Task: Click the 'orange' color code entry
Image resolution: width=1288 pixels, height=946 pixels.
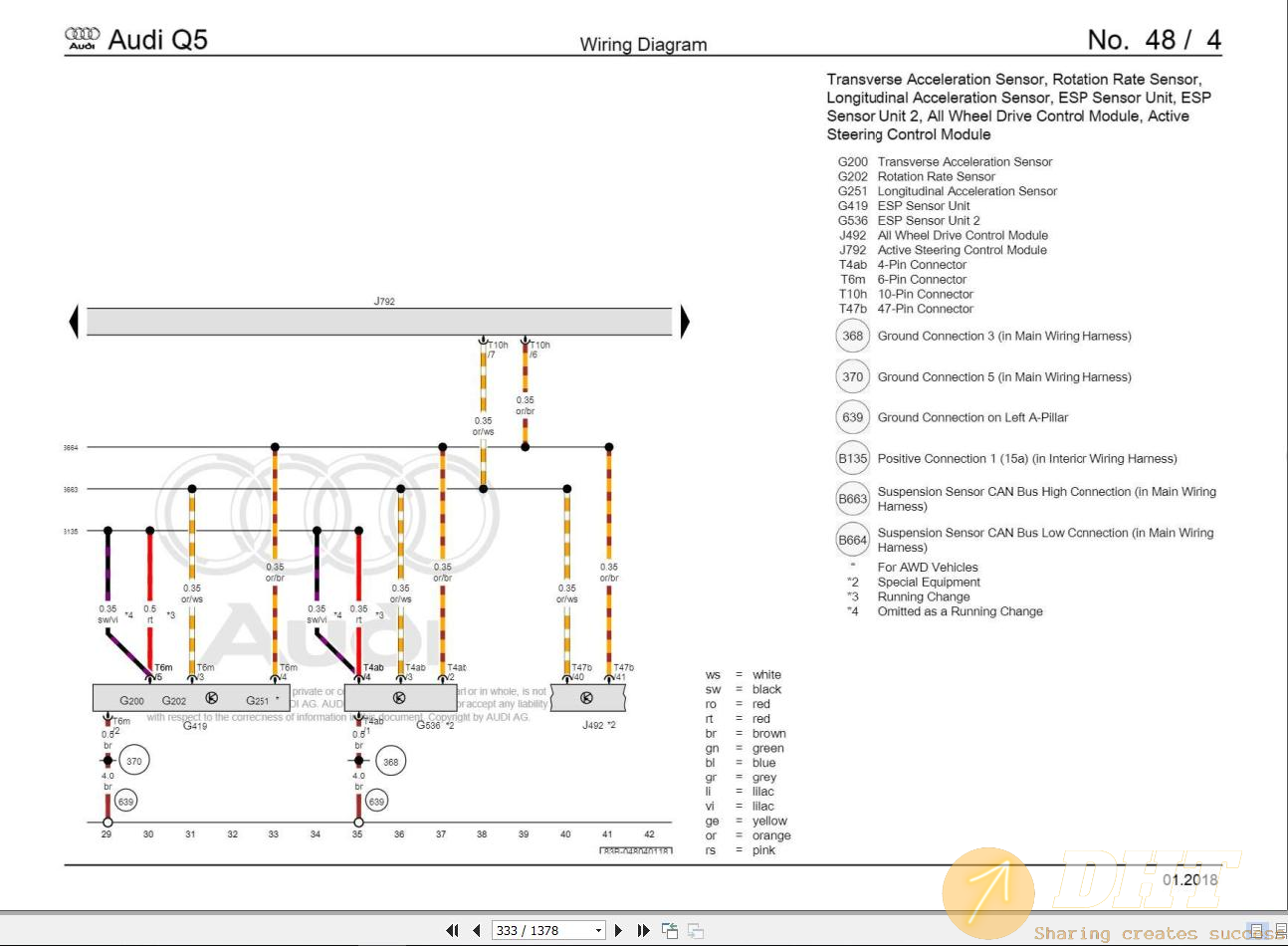Action: pos(771,835)
